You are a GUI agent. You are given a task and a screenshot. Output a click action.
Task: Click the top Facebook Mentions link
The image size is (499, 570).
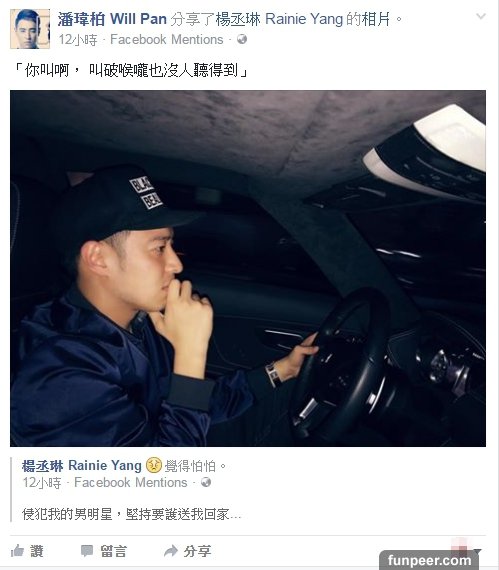pos(166,39)
